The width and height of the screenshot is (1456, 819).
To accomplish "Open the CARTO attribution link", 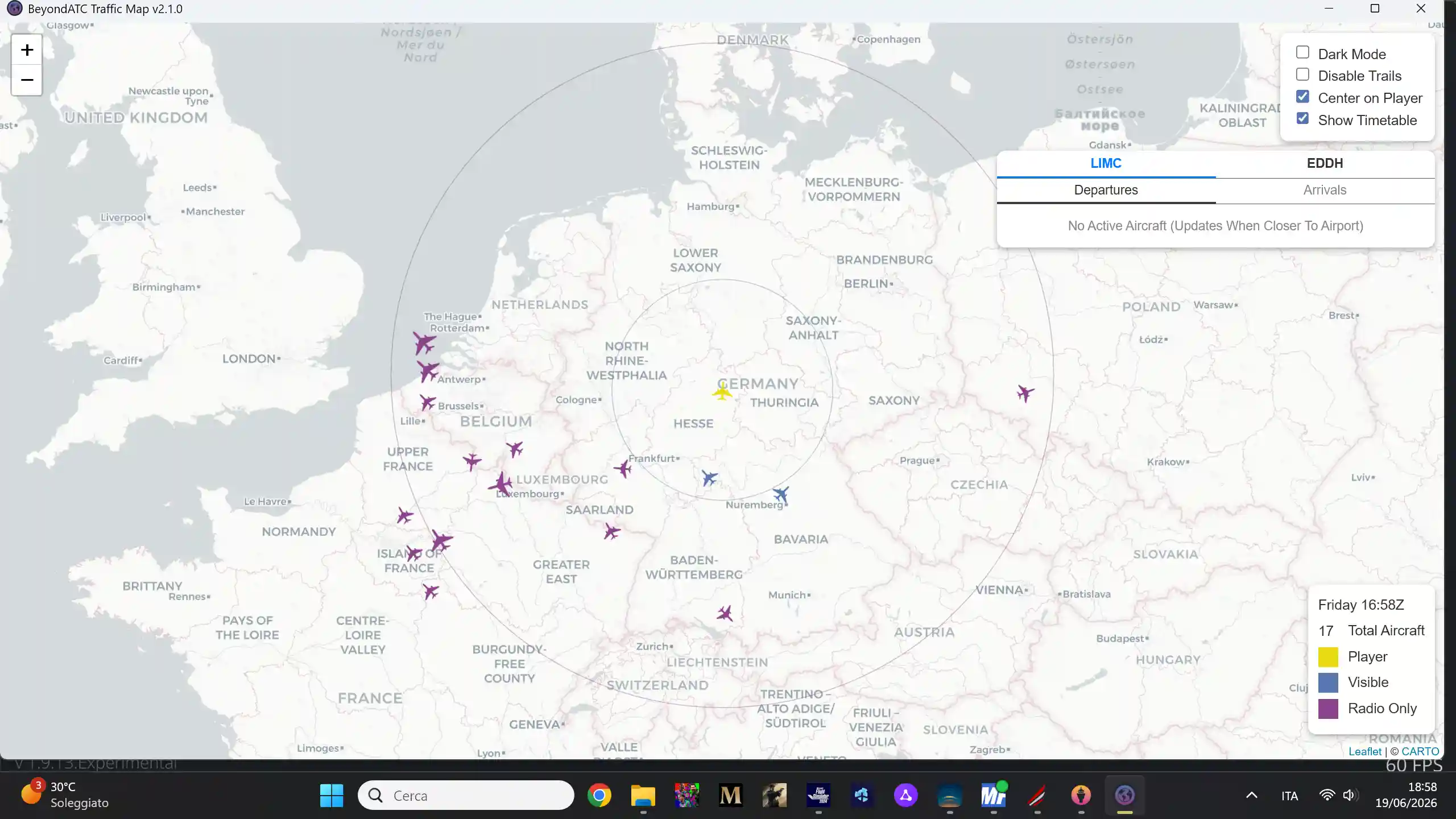I will click(1420, 751).
